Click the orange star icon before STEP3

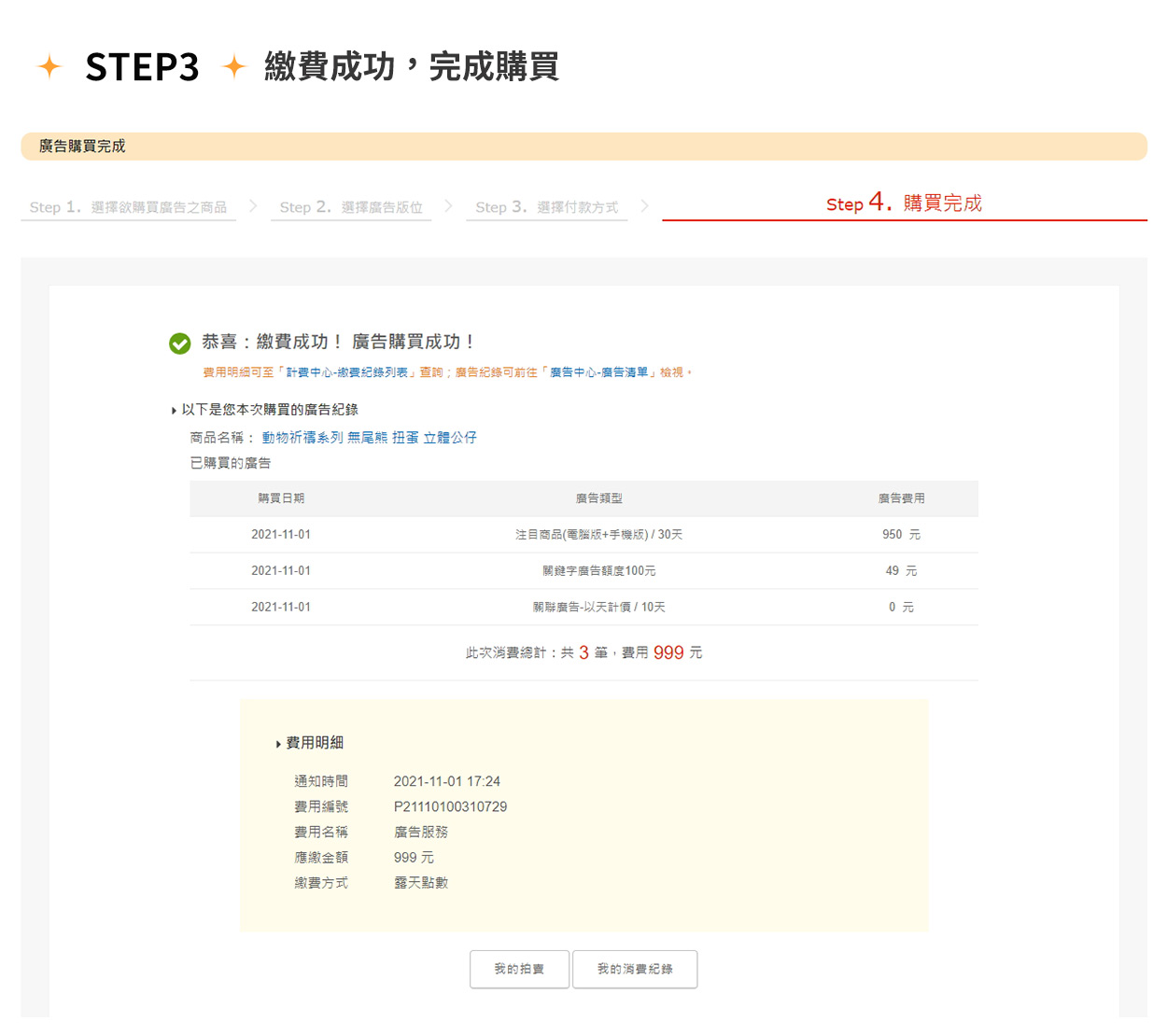click(x=49, y=66)
